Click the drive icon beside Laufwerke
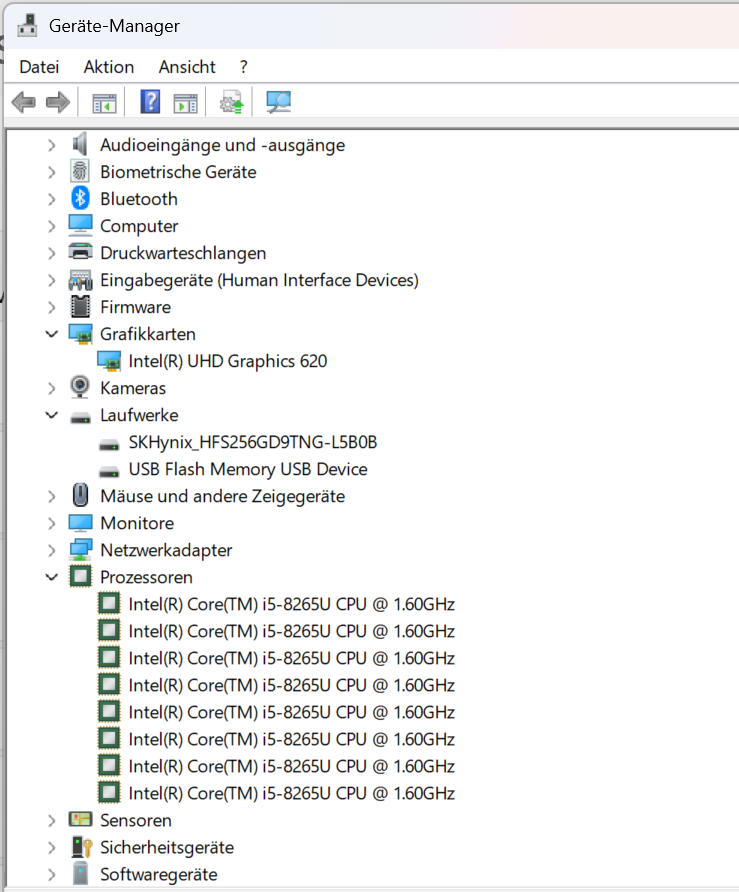 point(80,418)
